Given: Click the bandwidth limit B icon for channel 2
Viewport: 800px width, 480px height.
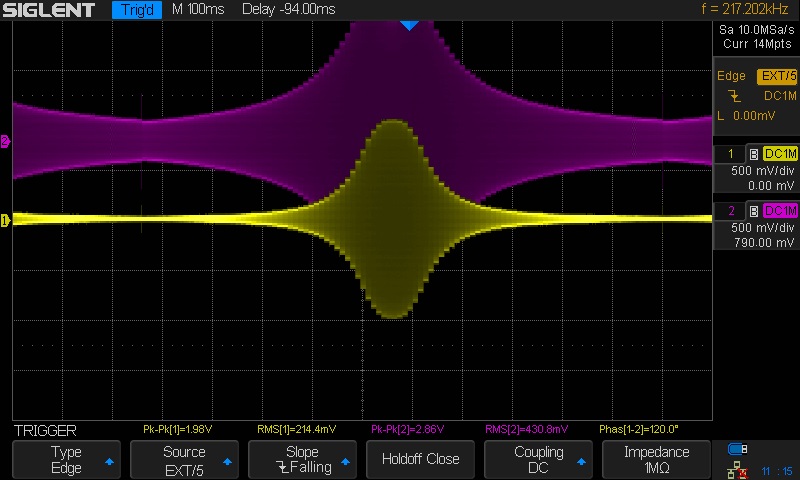Looking at the screenshot, I should point(753,210).
